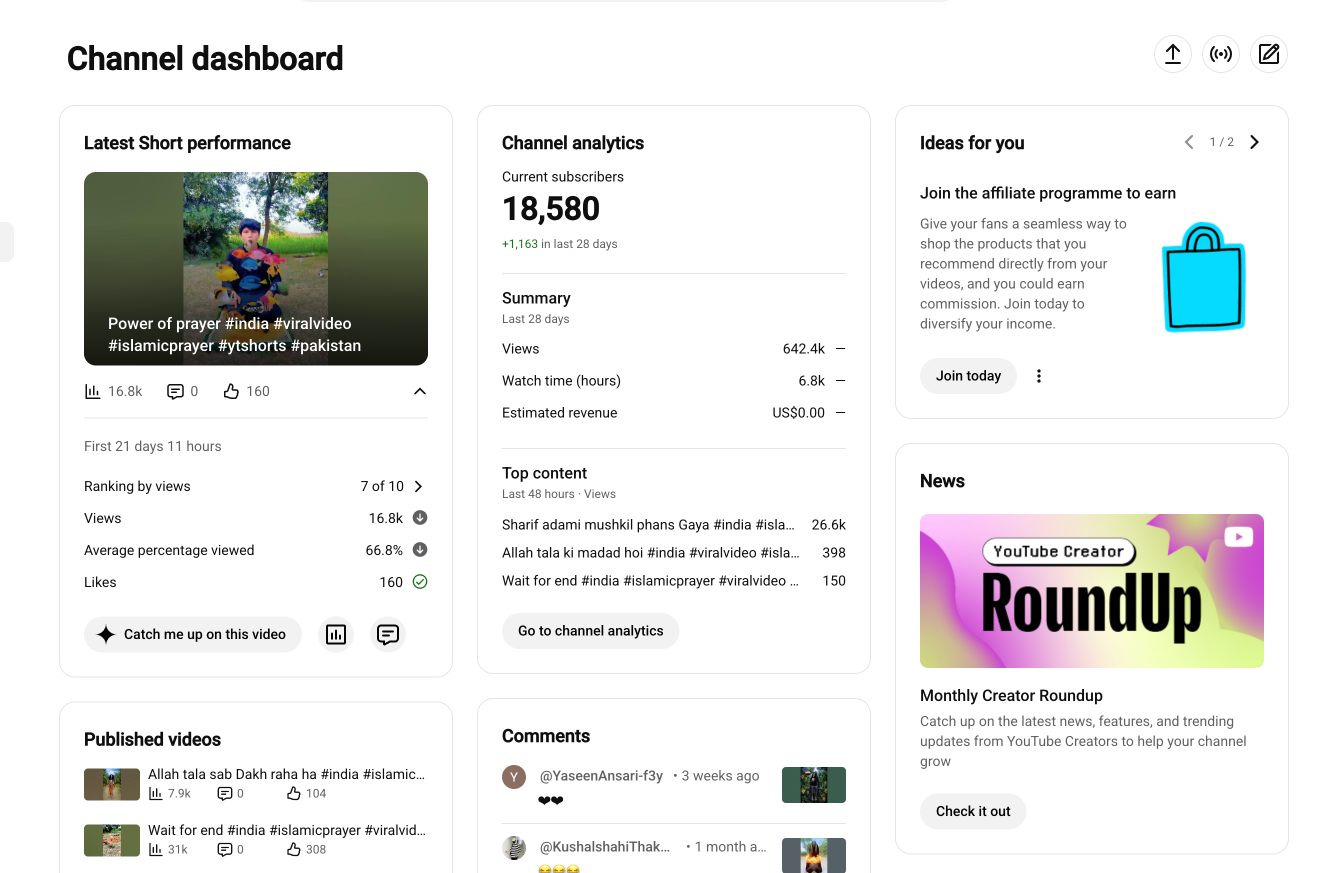This screenshot has width=1339, height=873.
Task: Click the '18,580' subscriber count
Action: point(551,209)
